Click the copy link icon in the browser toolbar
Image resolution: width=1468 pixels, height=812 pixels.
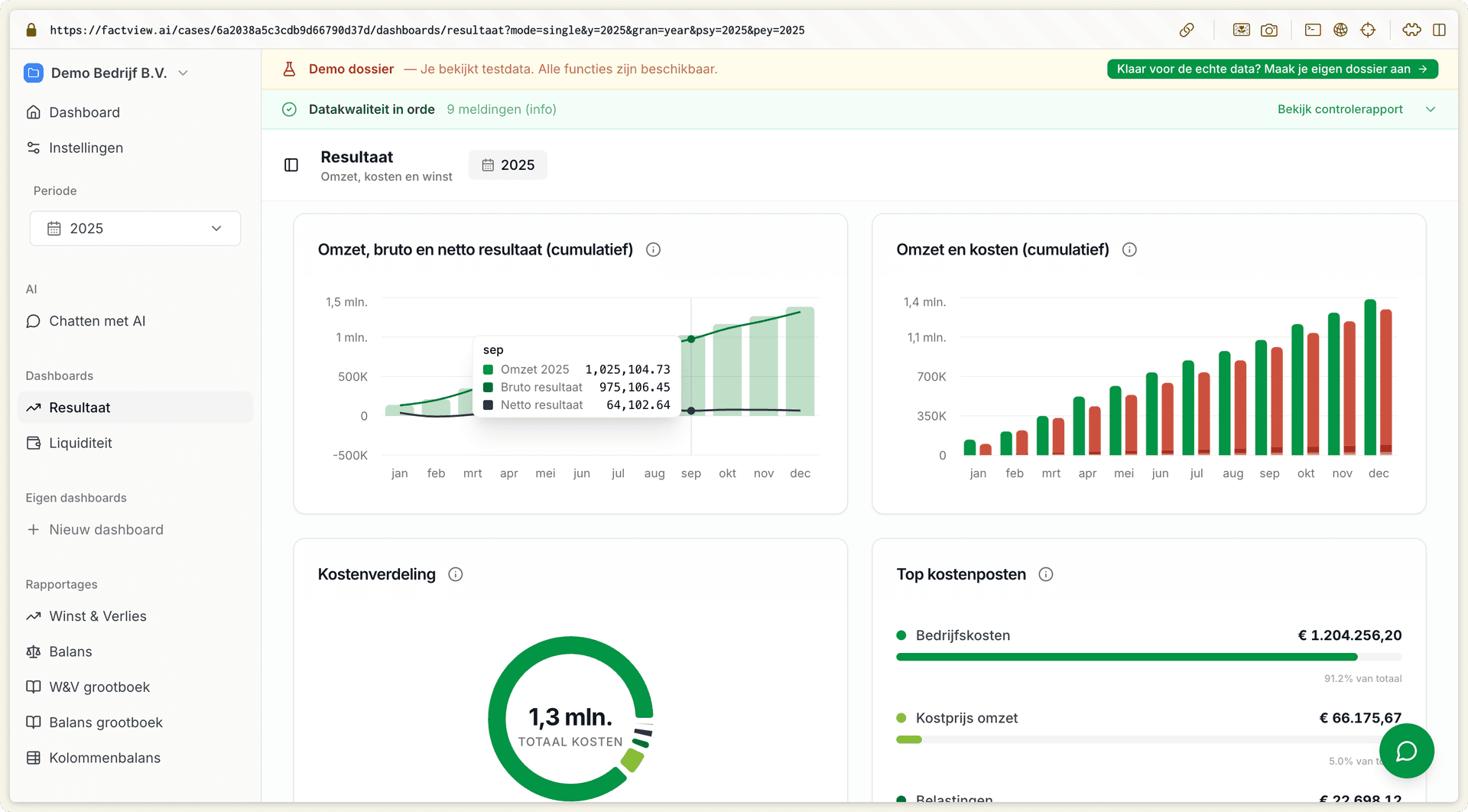point(1187,30)
